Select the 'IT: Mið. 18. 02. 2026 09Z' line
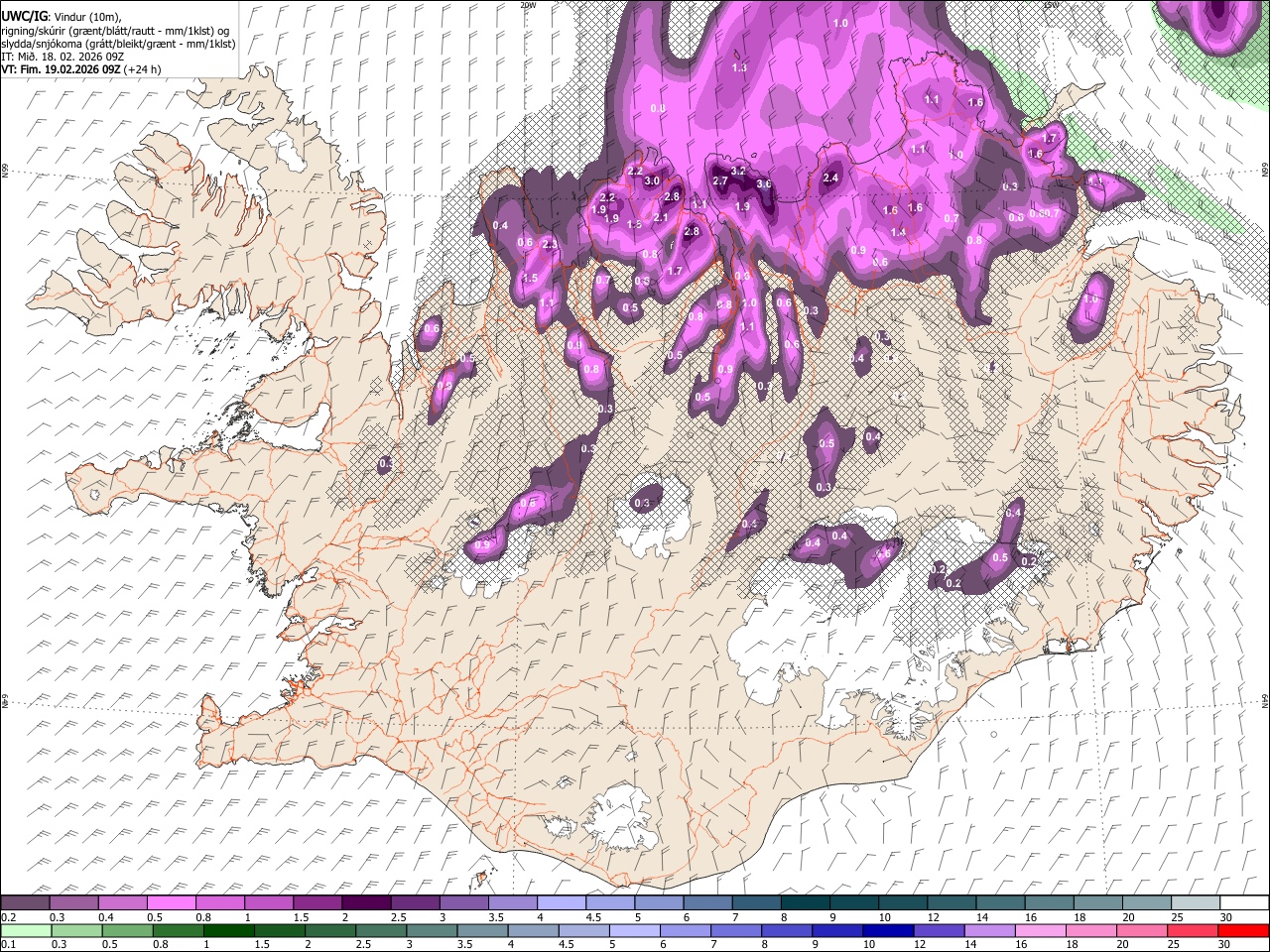 point(63,57)
